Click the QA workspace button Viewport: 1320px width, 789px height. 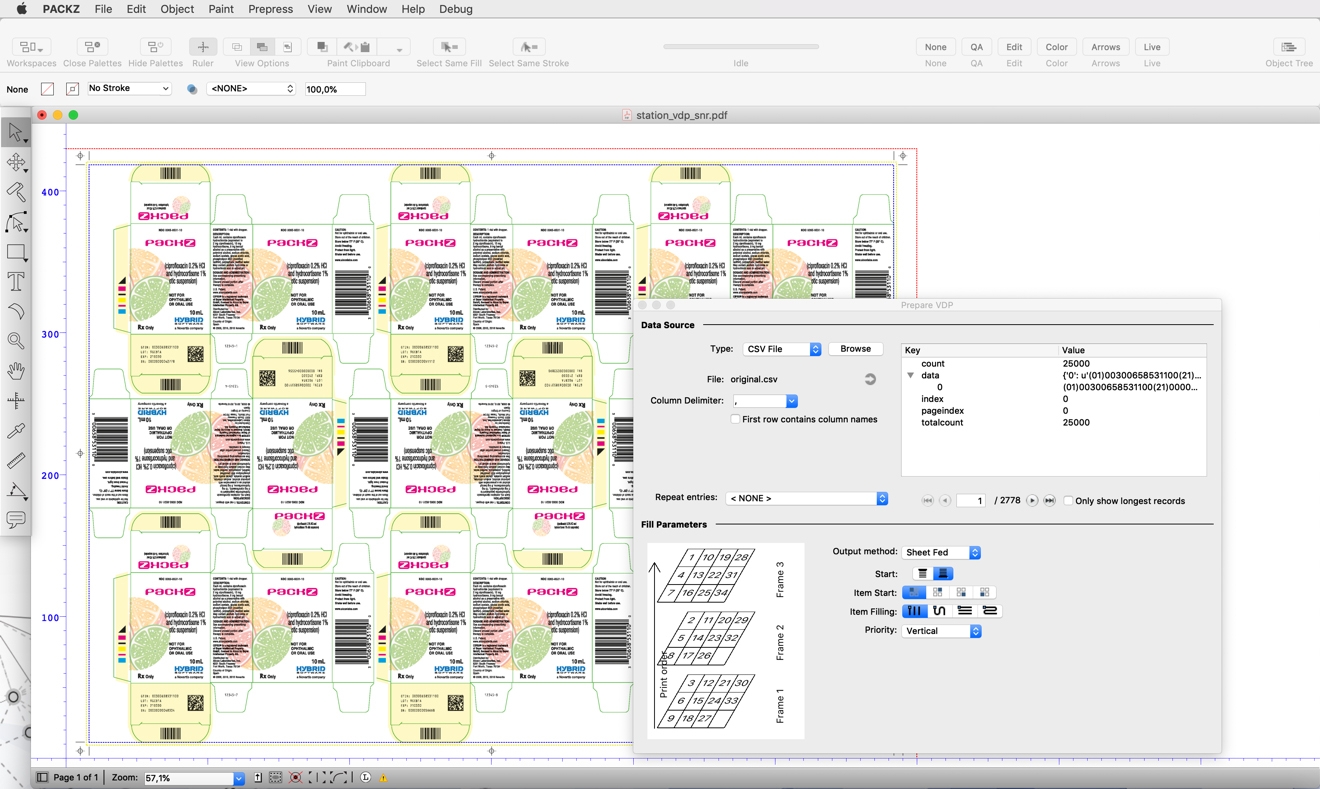pos(976,47)
